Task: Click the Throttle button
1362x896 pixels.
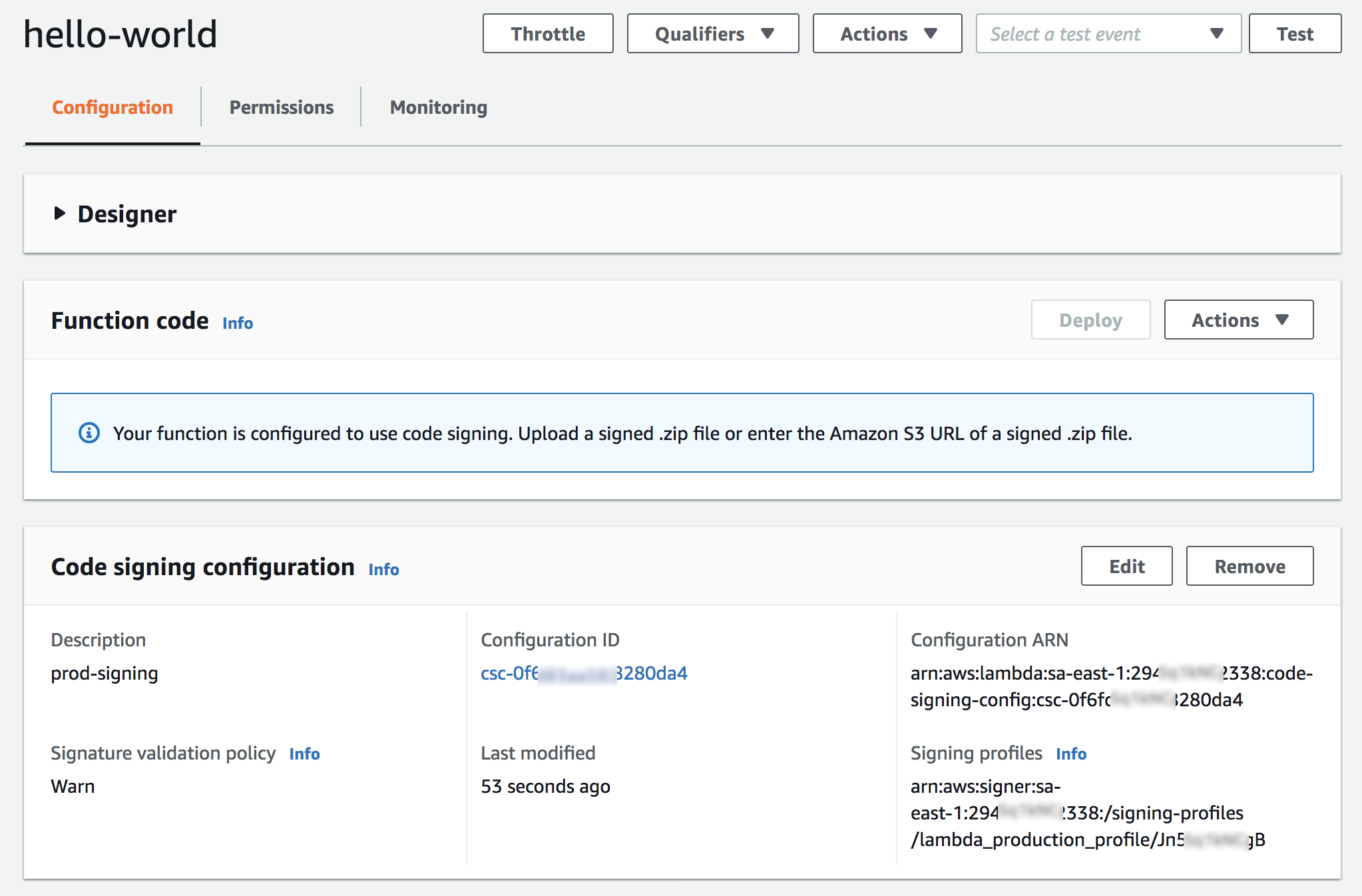Action: tap(547, 34)
